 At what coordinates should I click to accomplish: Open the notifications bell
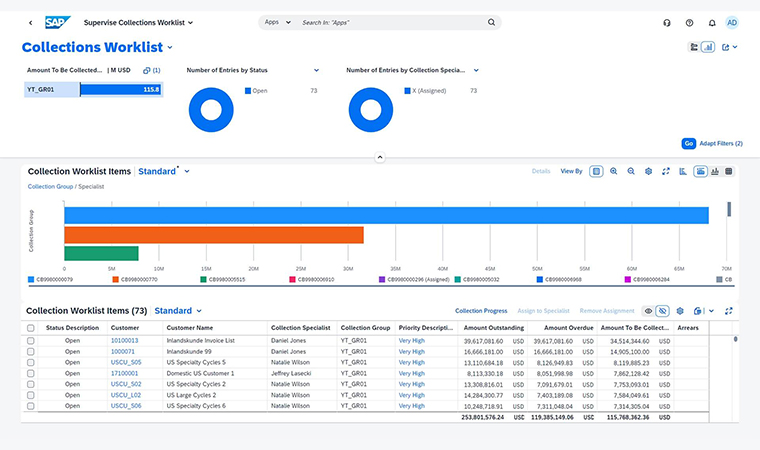point(711,22)
